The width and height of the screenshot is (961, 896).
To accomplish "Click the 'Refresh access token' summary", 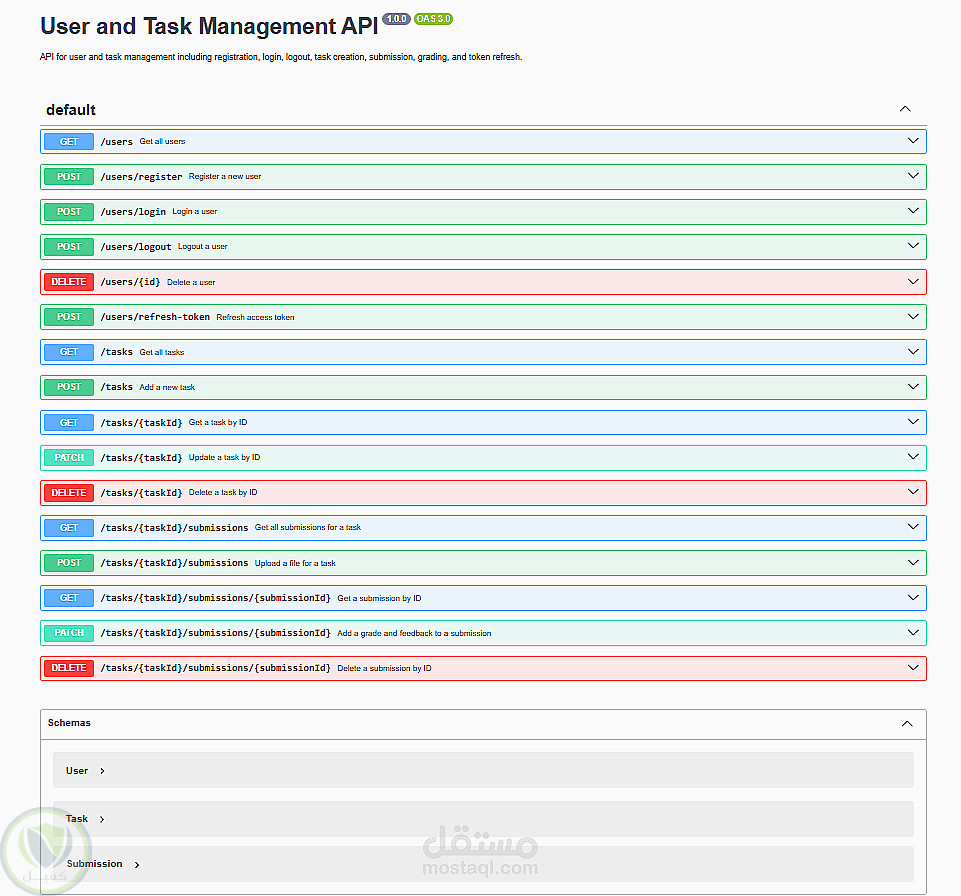I will [255, 317].
